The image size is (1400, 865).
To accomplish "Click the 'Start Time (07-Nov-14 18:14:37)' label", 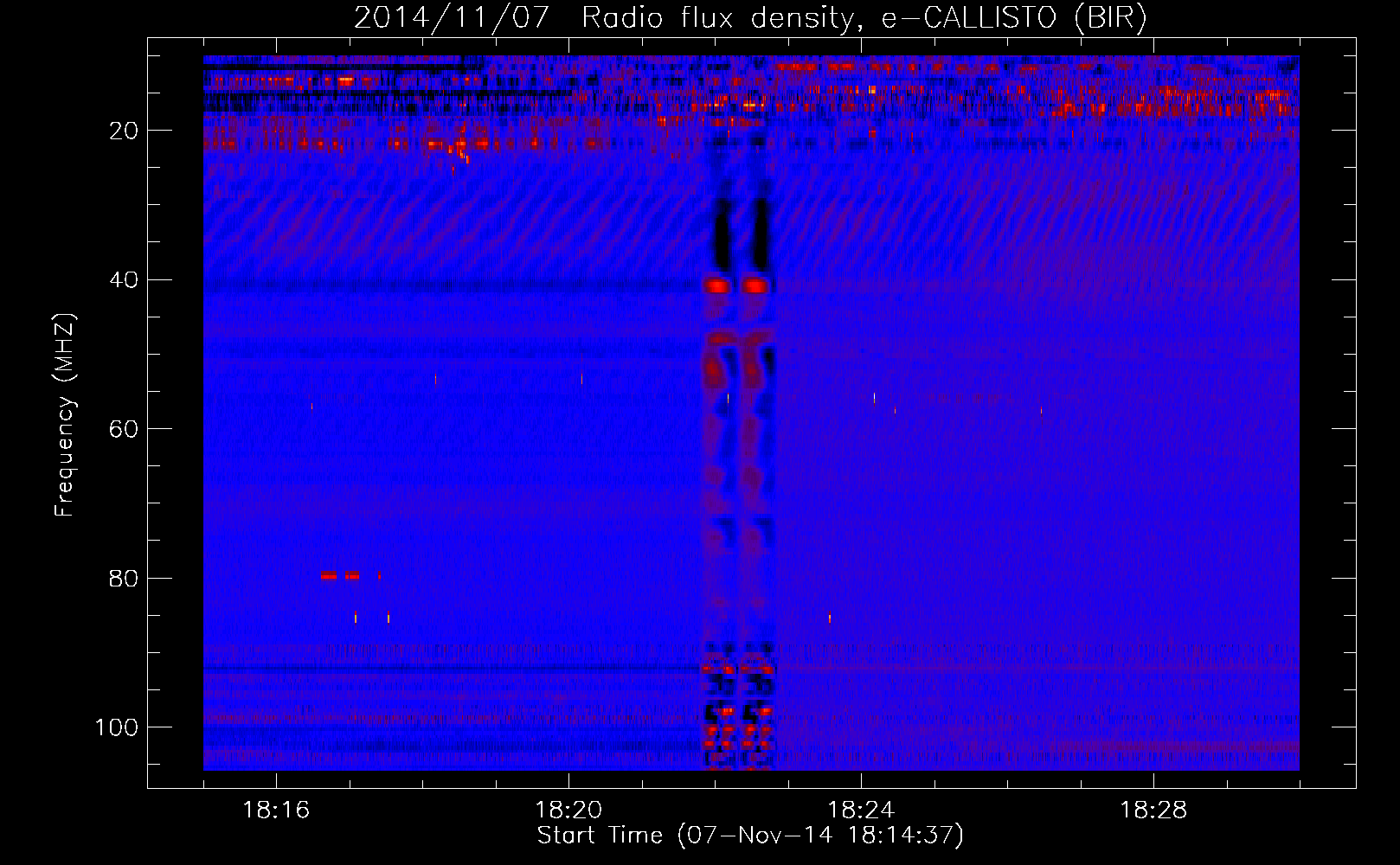I will (x=750, y=836).
